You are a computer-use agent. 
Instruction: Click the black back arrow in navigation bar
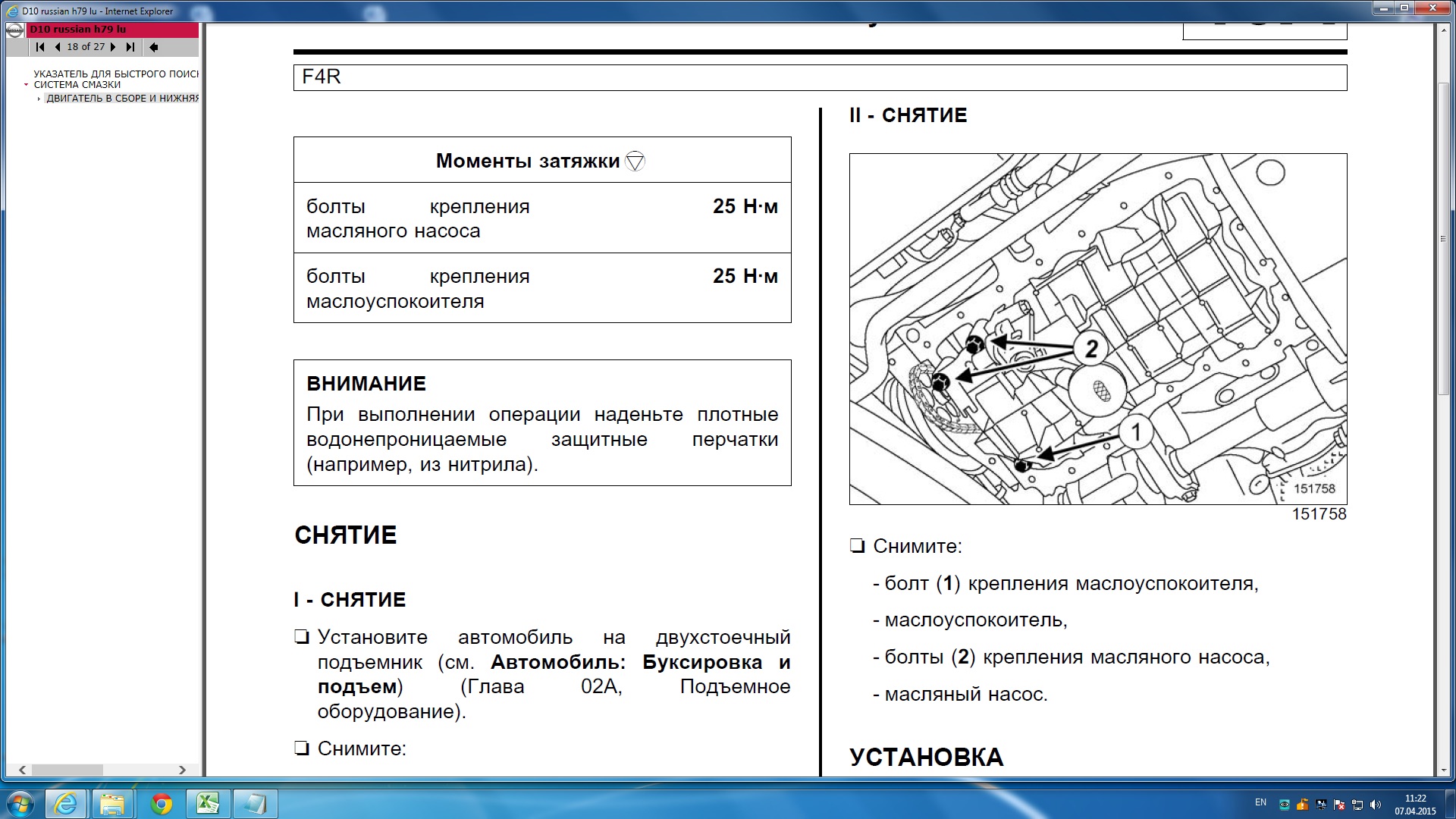(x=153, y=47)
